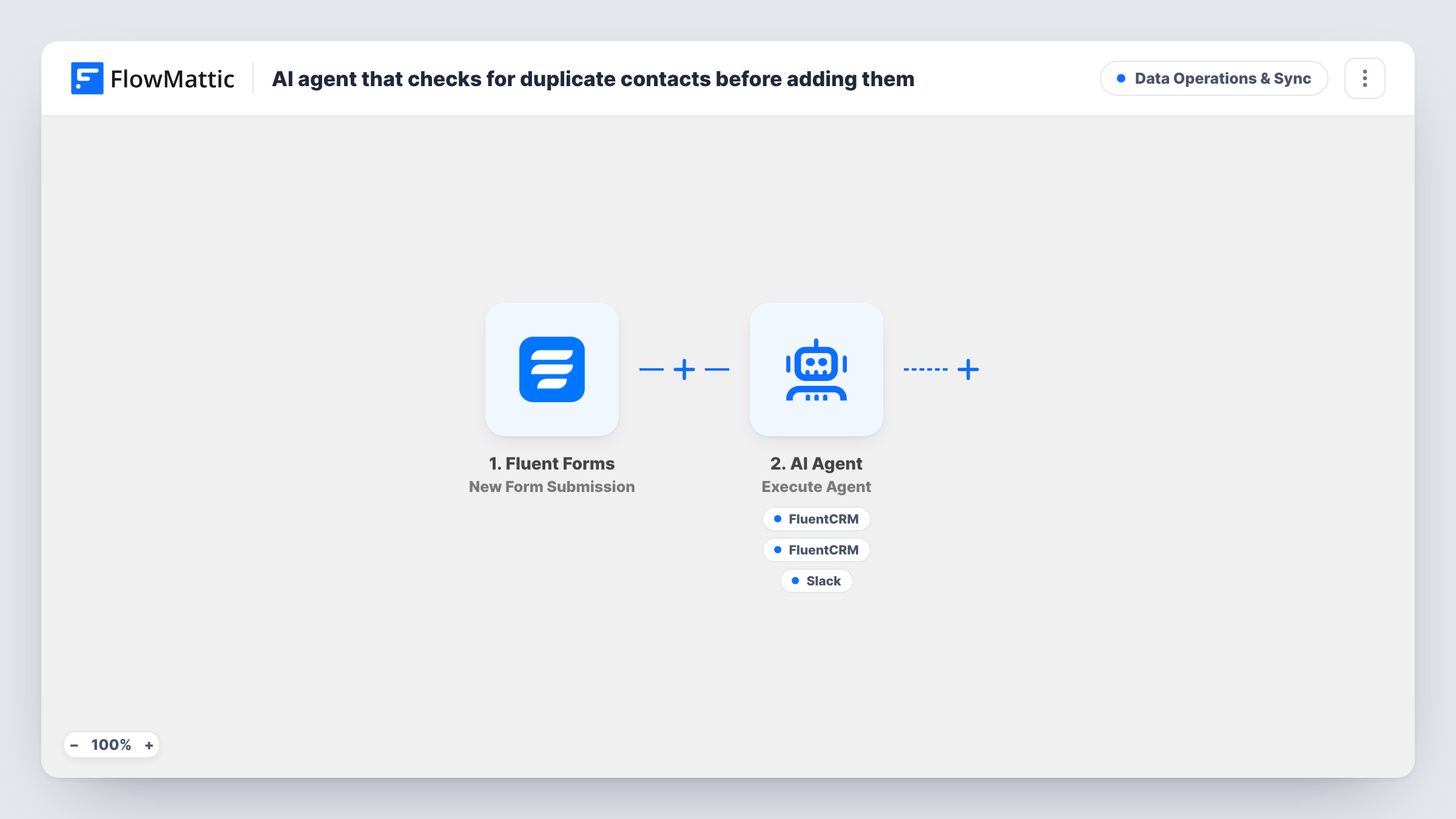Open the AI Agent robot node
The height and width of the screenshot is (819, 1456).
[816, 369]
